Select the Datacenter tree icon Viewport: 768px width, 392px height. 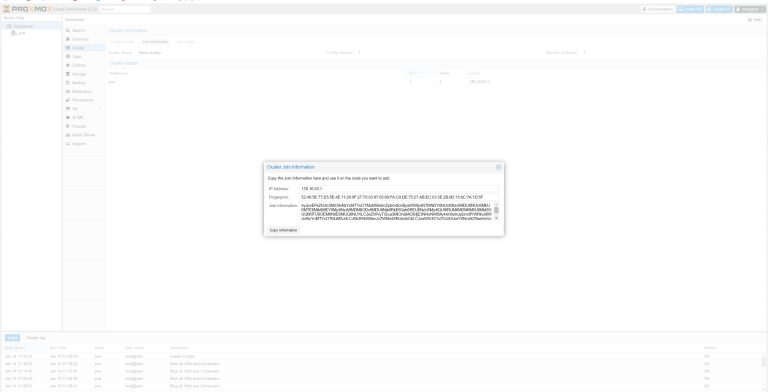coord(9,26)
